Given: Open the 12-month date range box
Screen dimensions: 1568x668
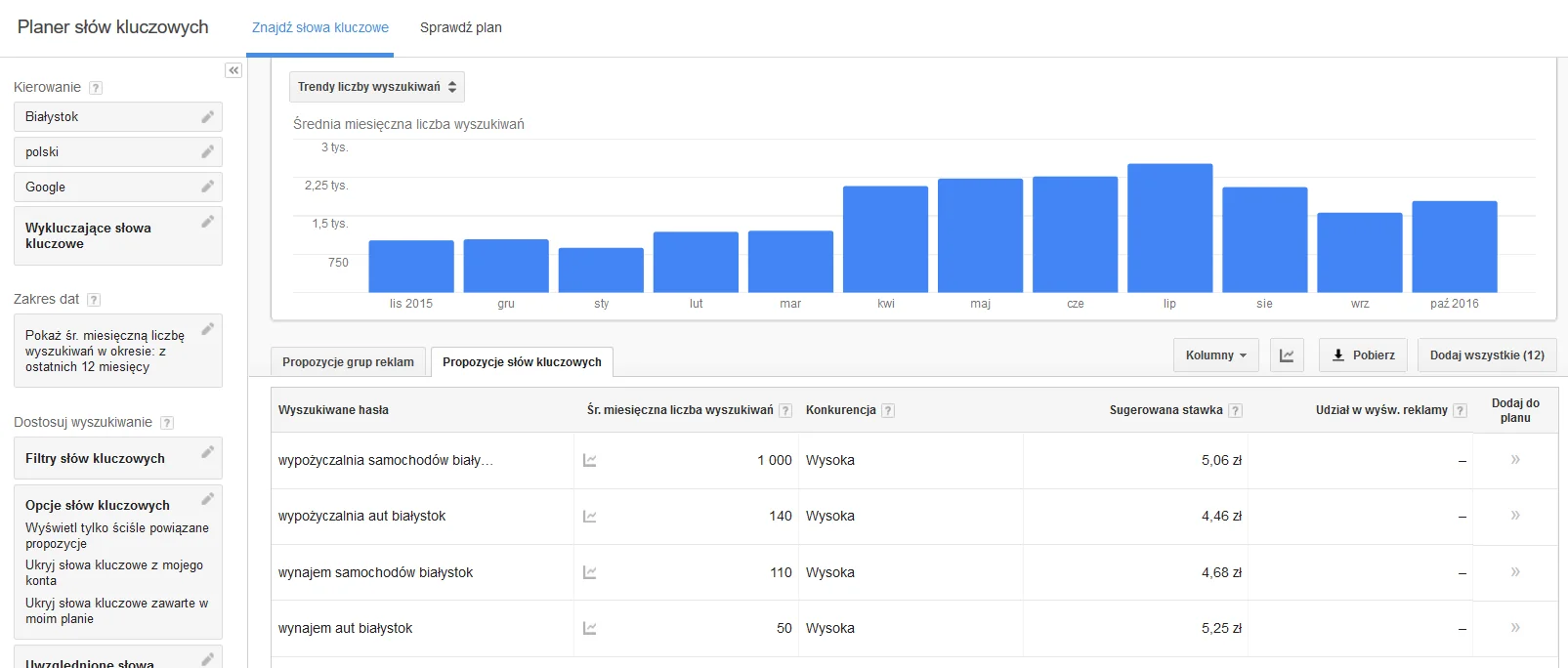Looking at the screenshot, I should pos(118,351).
